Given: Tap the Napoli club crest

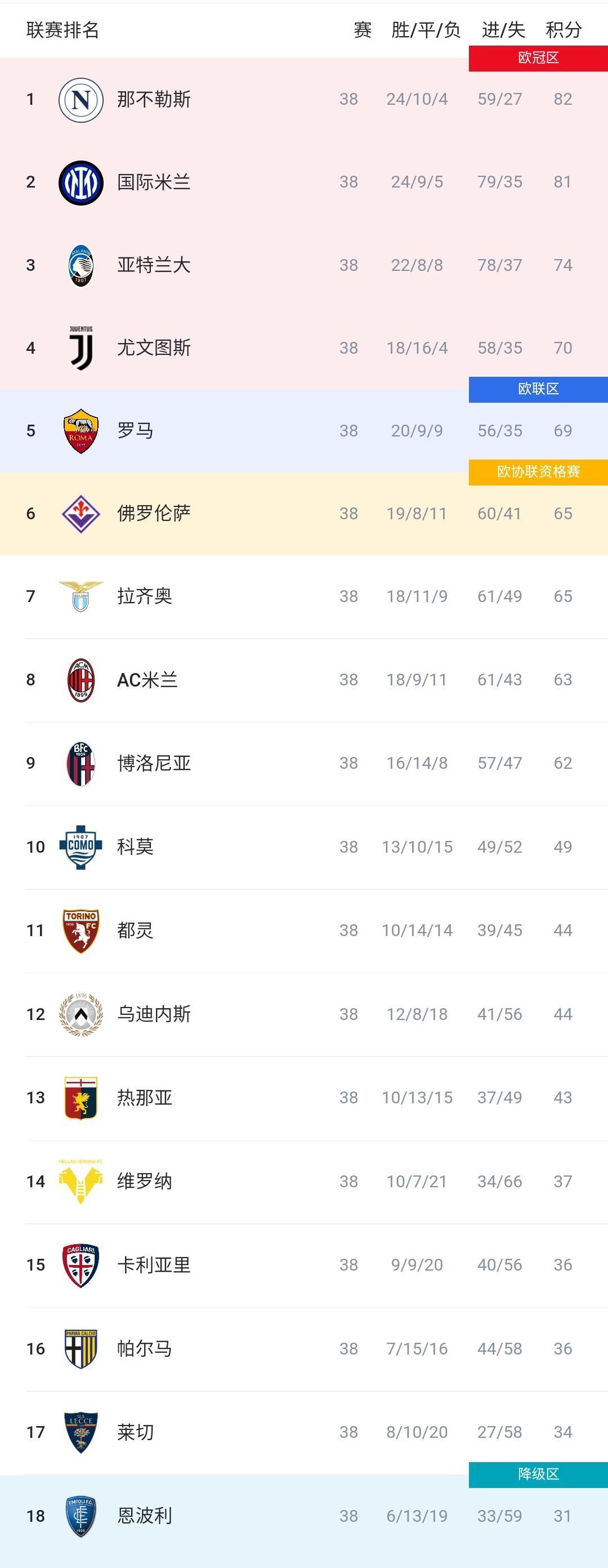Looking at the screenshot, I should [x=81, y=99].
